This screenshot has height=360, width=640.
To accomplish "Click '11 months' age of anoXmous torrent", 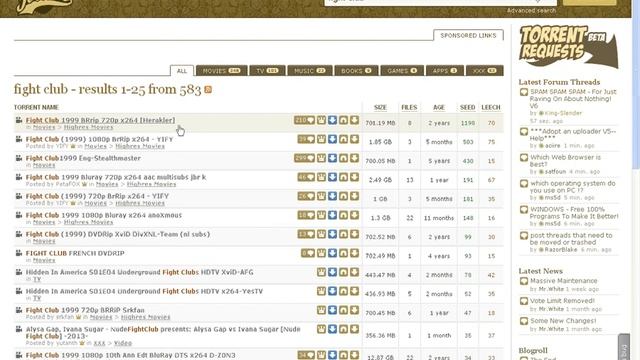I will 439,218.
